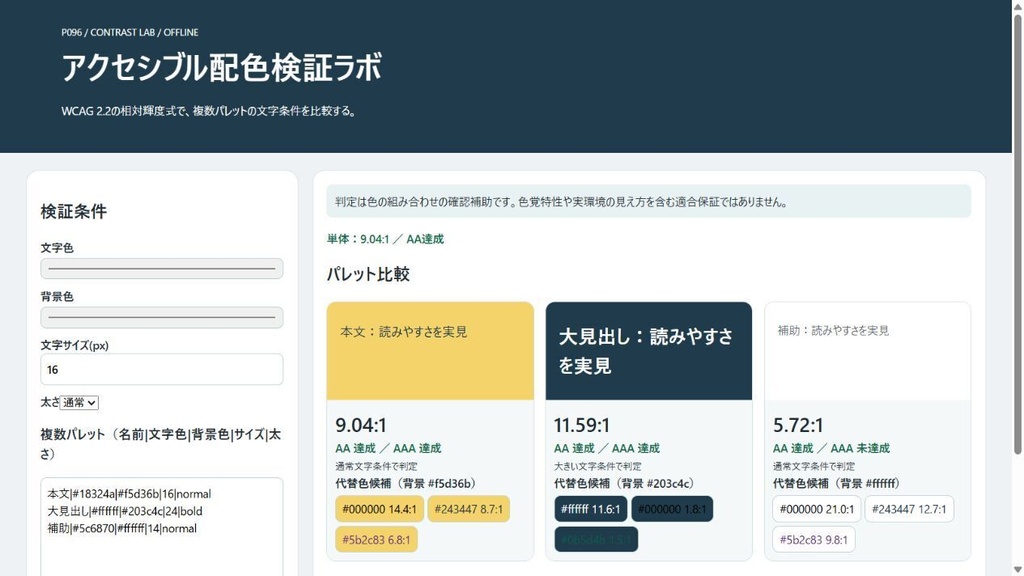The height and width of the screenshot is (576, 1024).
Task: Click the 検証条件 heading
Action: (x=73, y=212)
